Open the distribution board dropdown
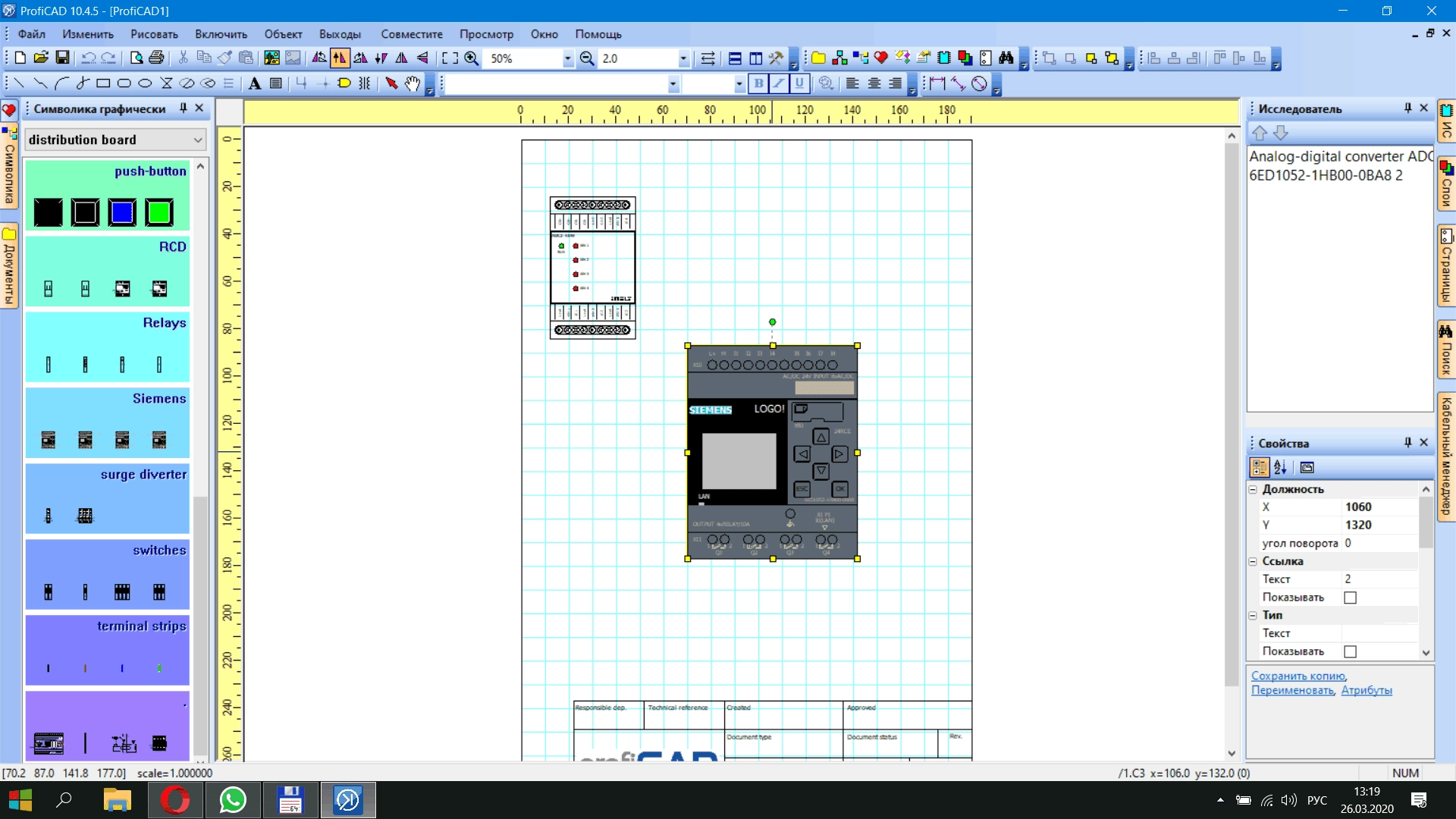 tap(198, 140)
